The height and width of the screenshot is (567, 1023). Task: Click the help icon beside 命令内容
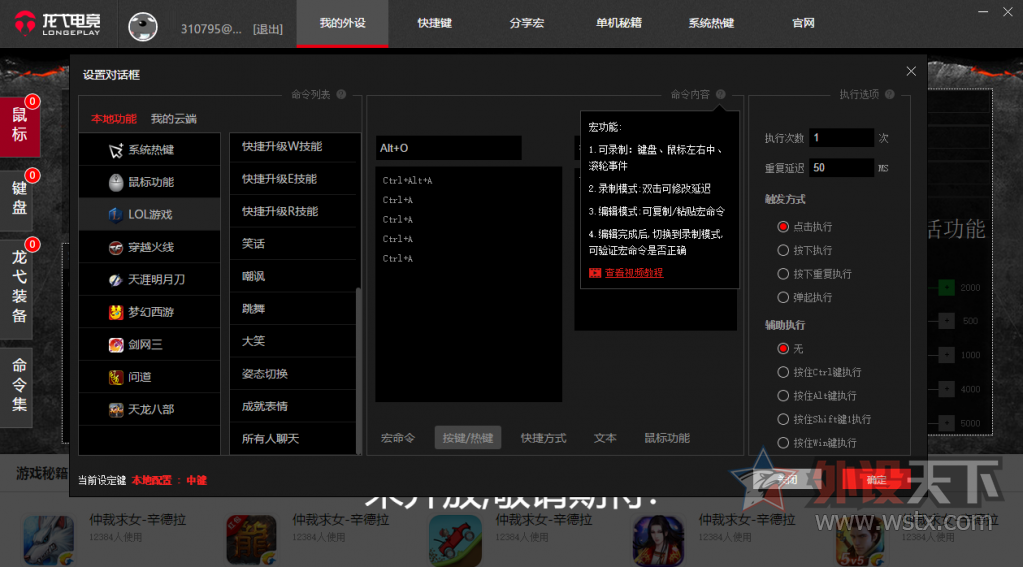coord(721,95)
